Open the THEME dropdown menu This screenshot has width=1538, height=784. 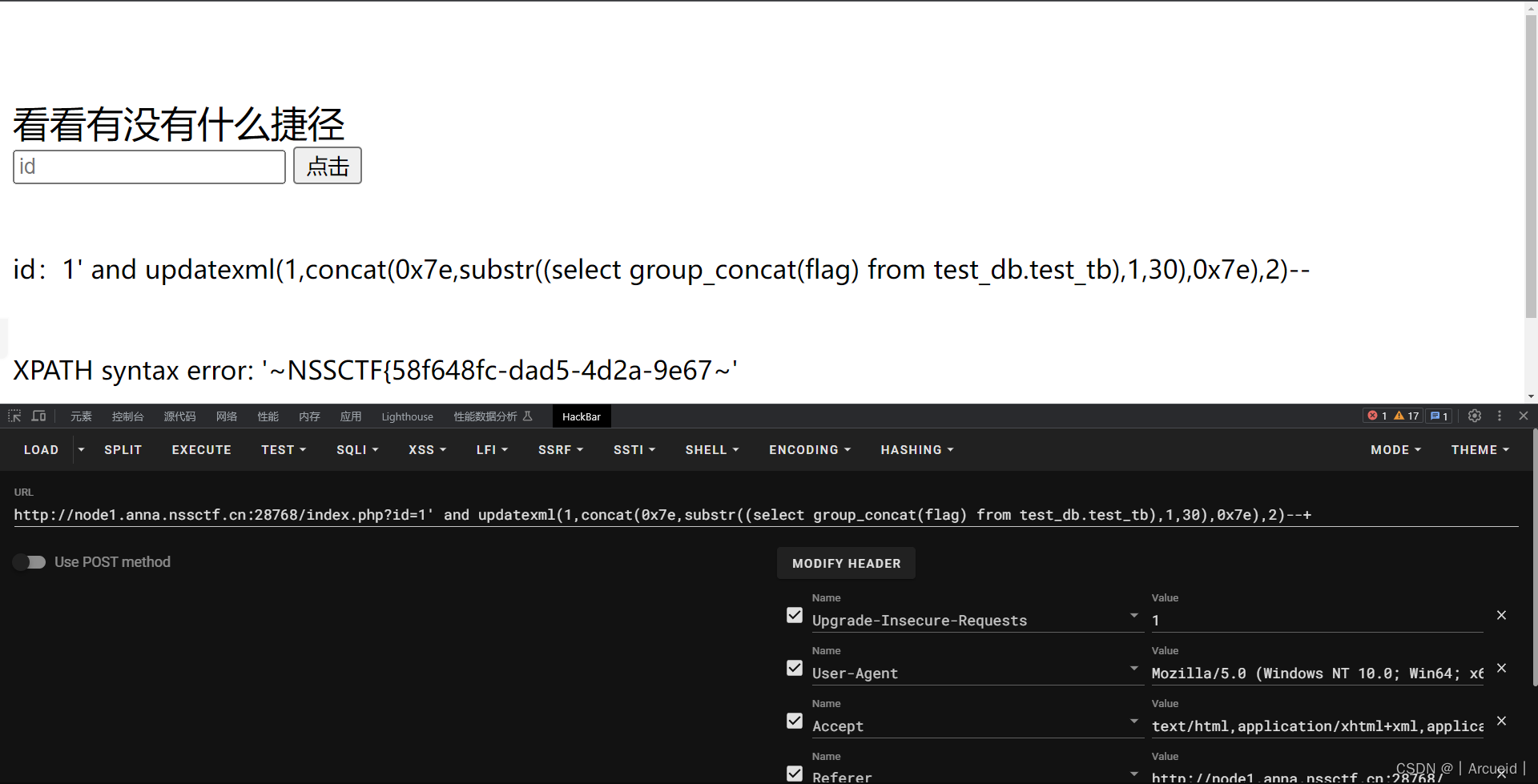[1480, 450]
